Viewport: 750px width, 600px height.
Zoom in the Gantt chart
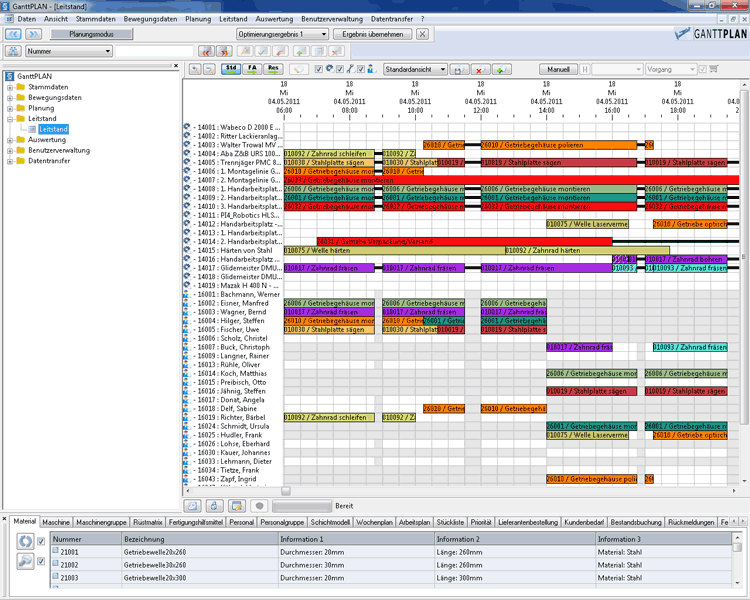click(195, 69)
